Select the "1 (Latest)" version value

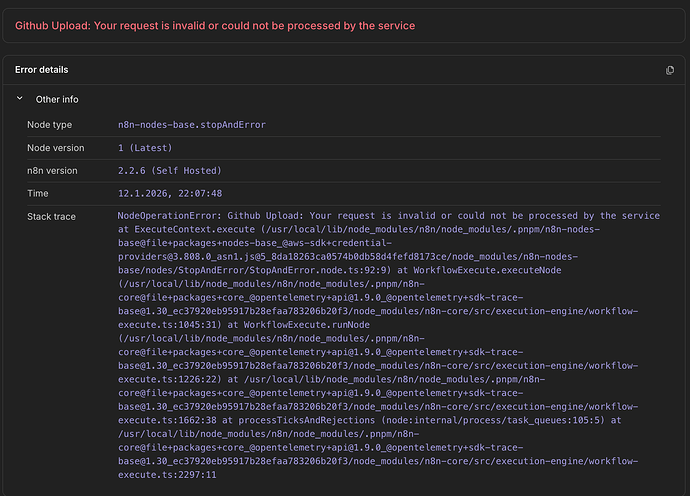(x=145, y=148)
